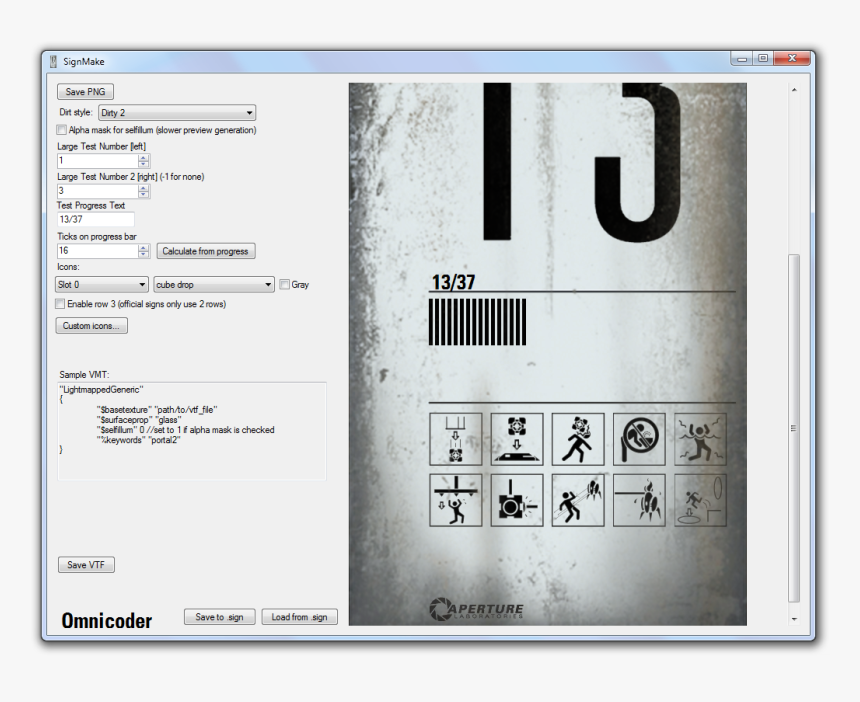860x702 pixels.
Task: Open the cube drop icon dropdown
Action: pos(214,285)
